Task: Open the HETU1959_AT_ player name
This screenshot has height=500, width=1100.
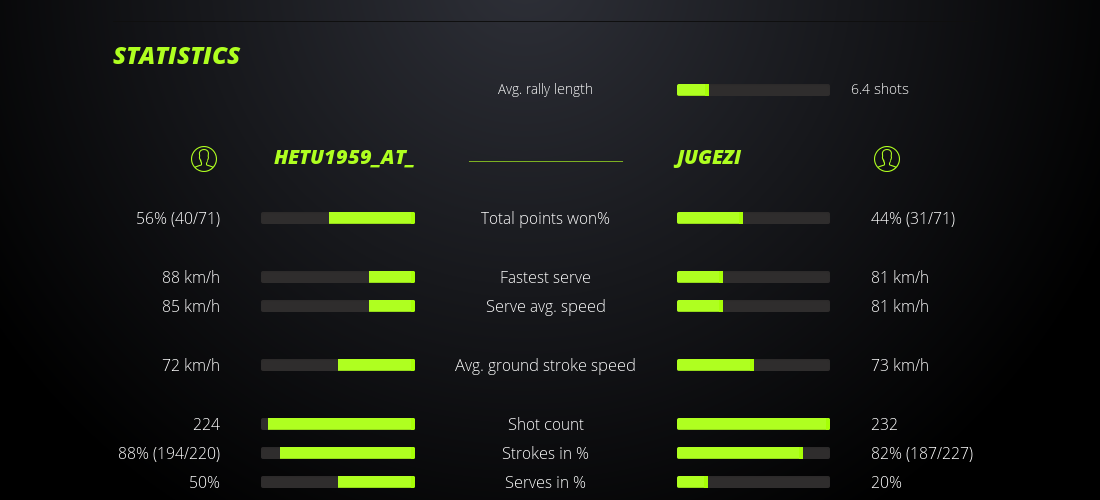Action: tap(344, 158)
